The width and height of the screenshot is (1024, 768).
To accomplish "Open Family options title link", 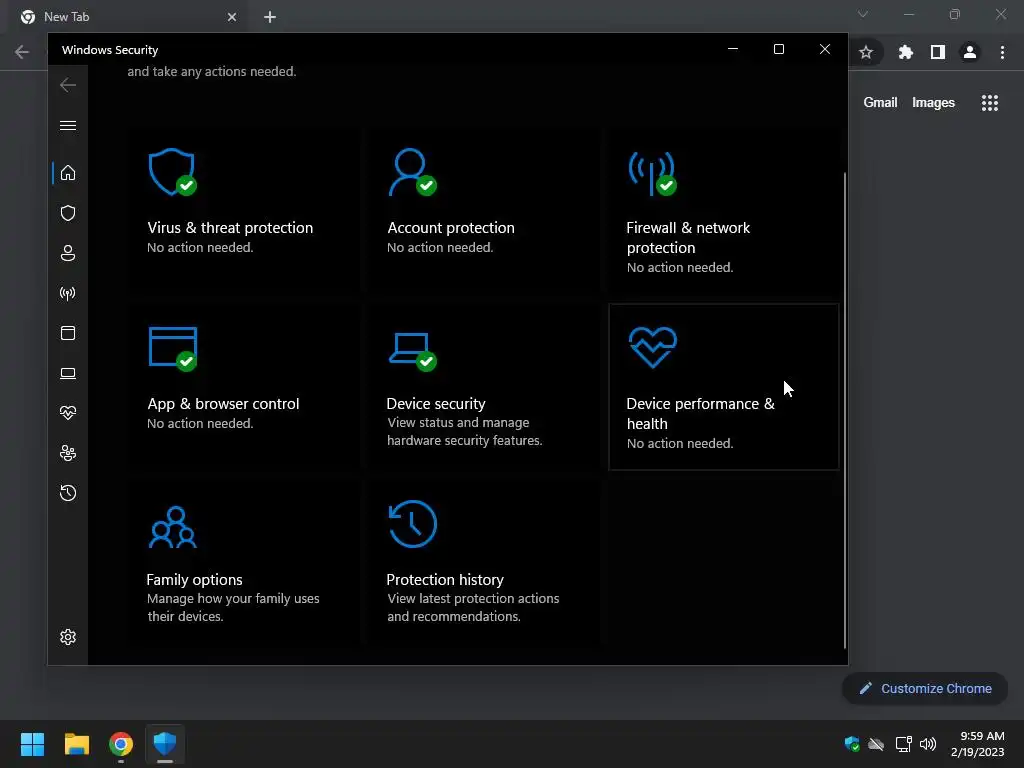I will point(194,580).
